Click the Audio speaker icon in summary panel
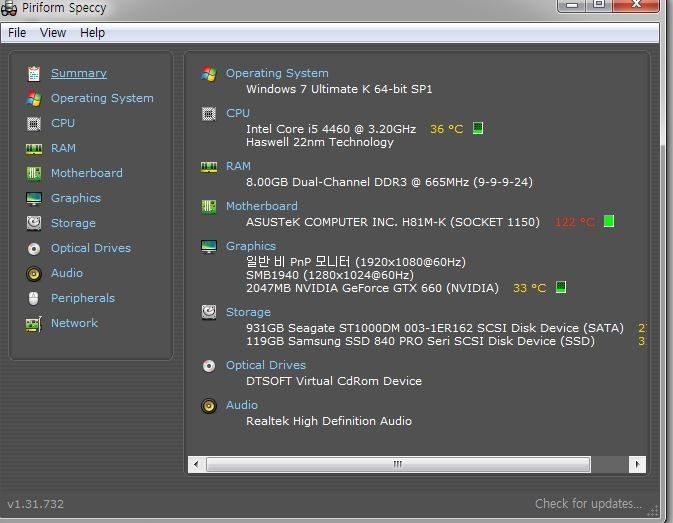The height and width of the screenshot is (523, 673). tap(209, 405)
